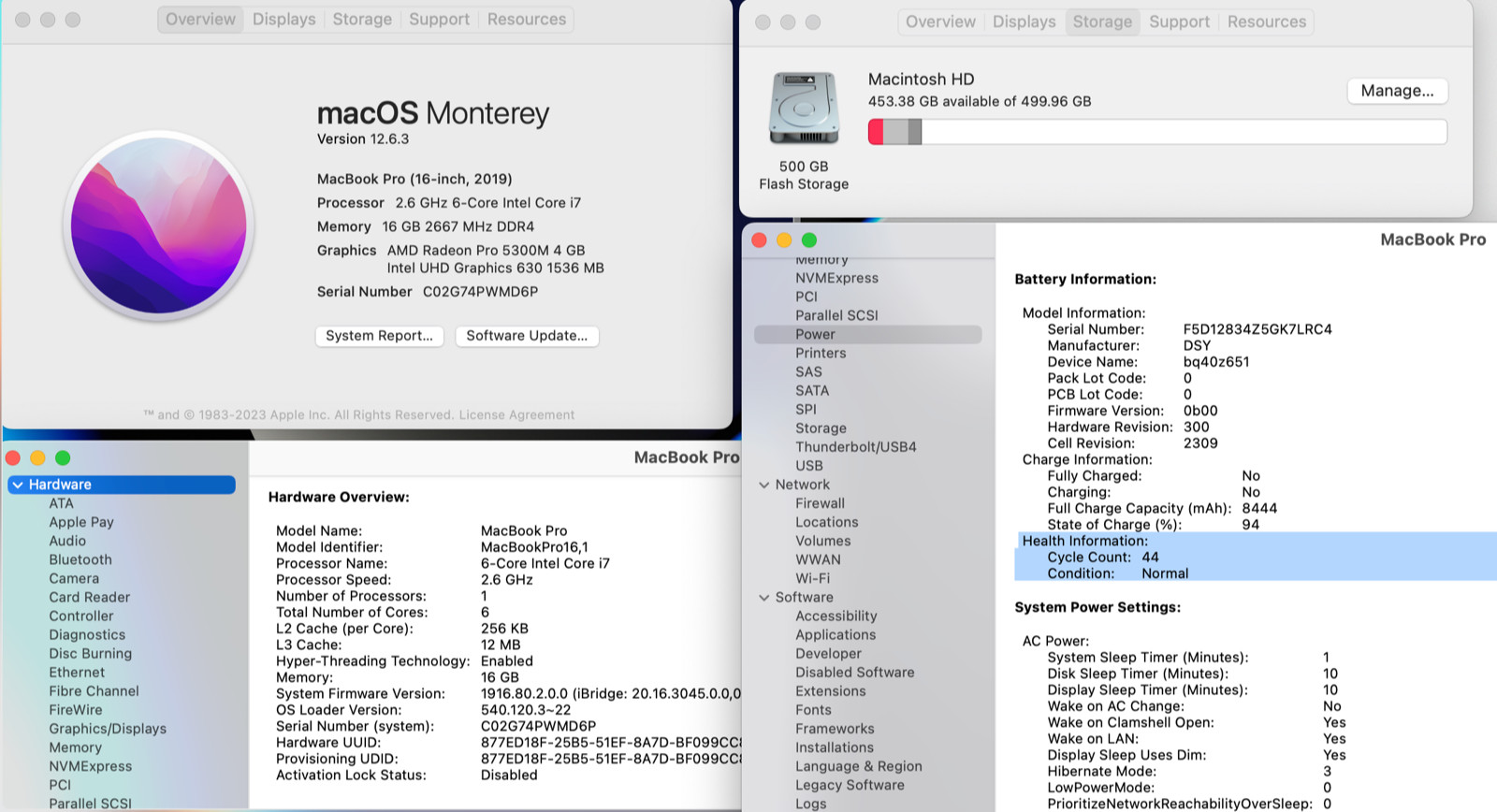Select Diagnostics in the sidebar
1497x812 pixels.
[x=87, y=634]
